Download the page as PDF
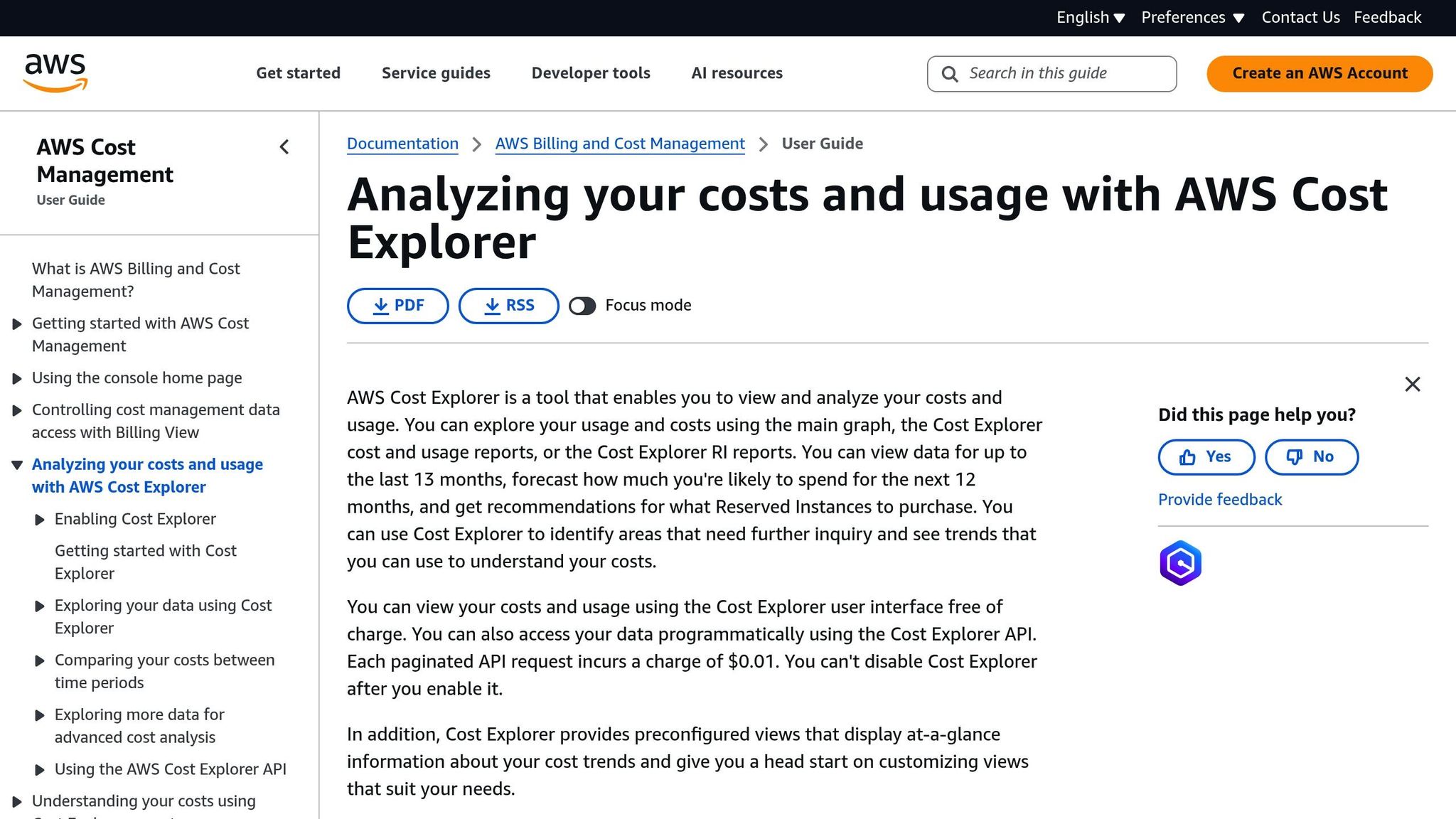Image resolution: width=1456 pixels, height=819 pixels. tap(397, 306)
